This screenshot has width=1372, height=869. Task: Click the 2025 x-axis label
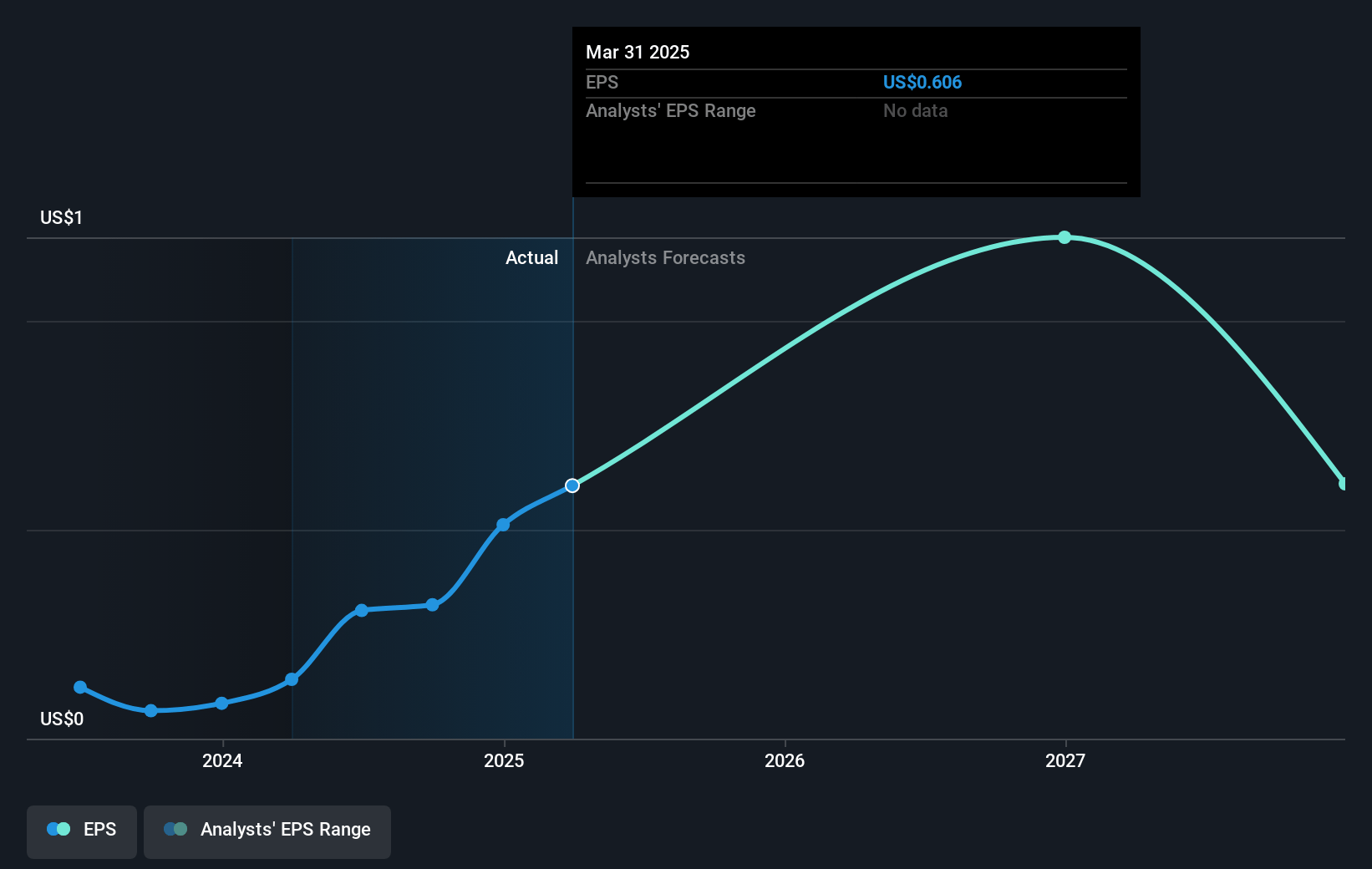pyautogui.click(x=504, y=760)
